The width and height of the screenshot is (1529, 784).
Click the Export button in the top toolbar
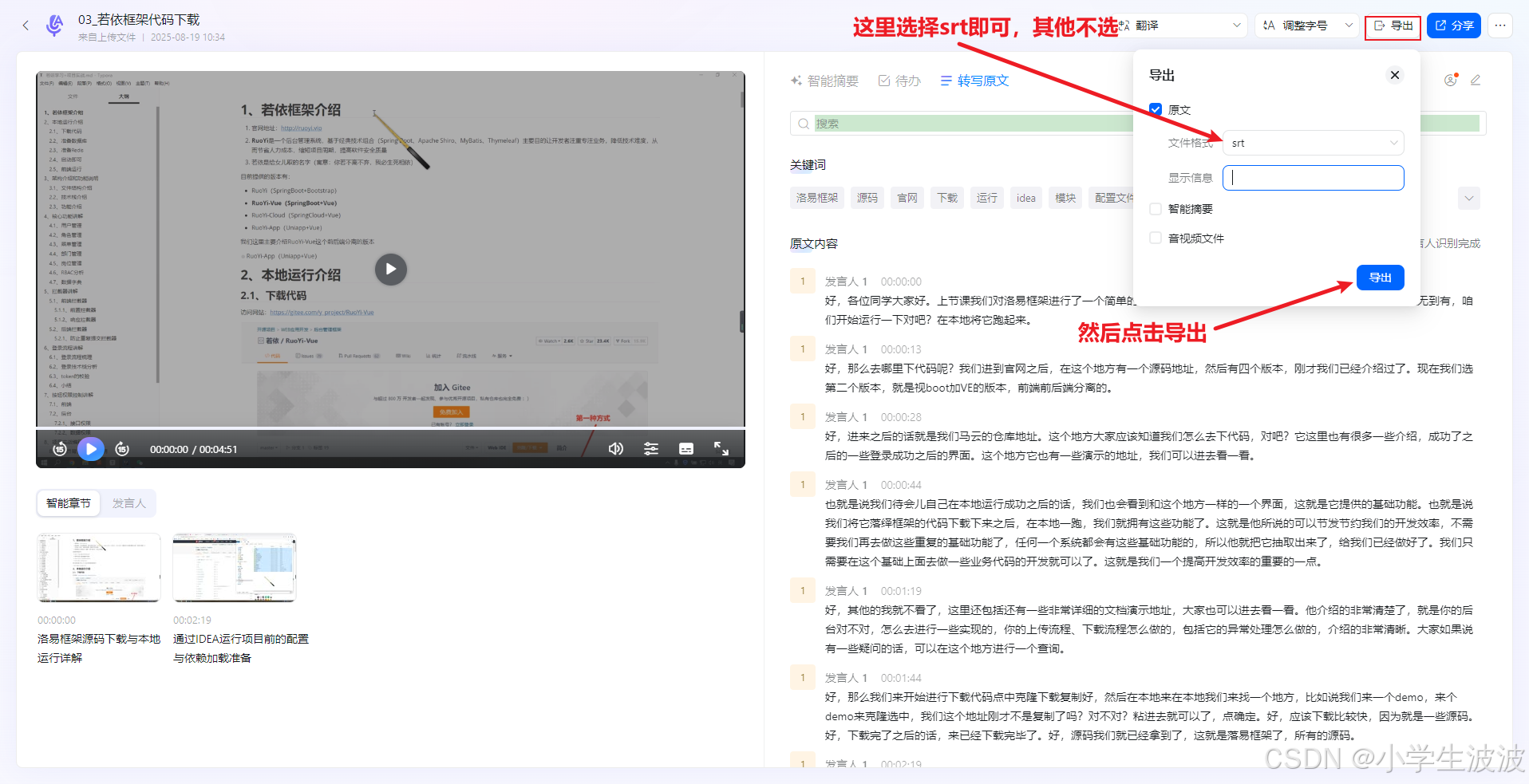click(1393, 26)
